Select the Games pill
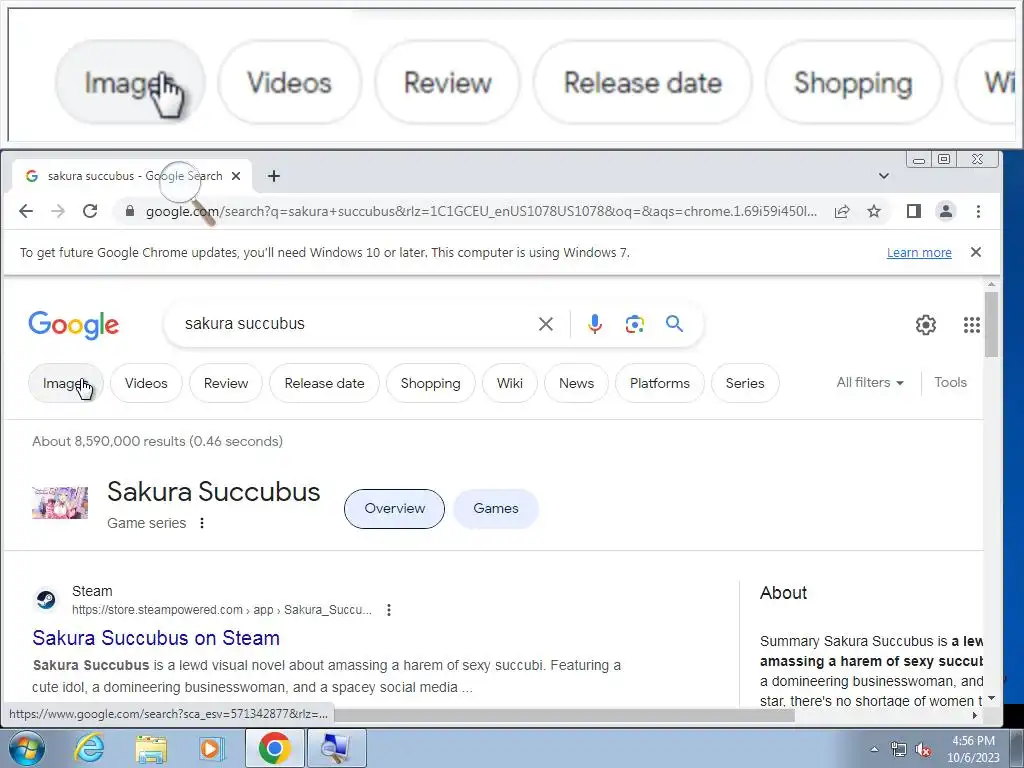The width and height of the screenshot is (1024, 768). (x=496, y=509)
